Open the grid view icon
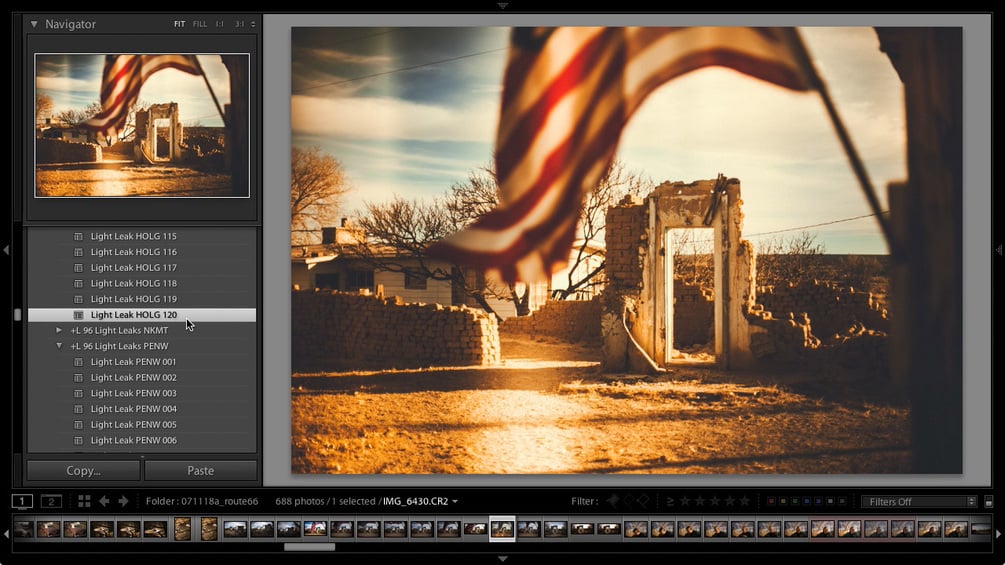 click(84, 501)
